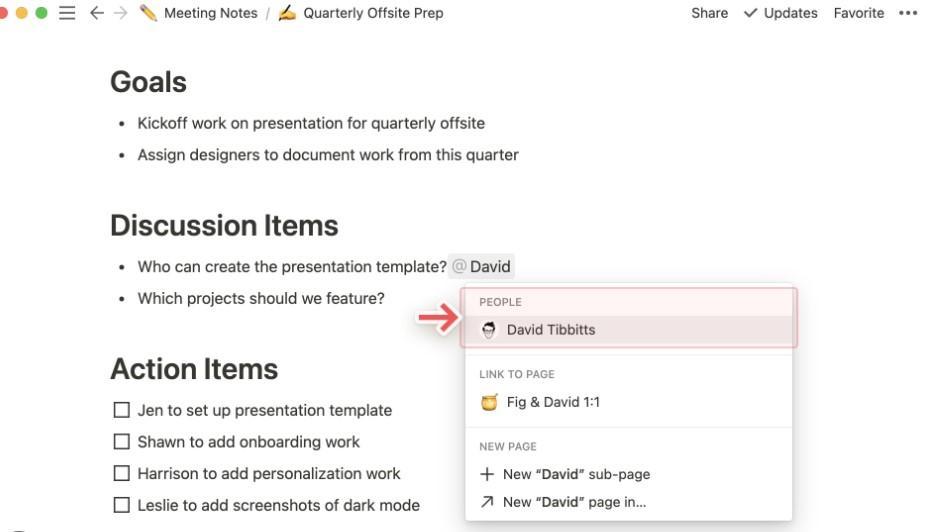
Task: Choose the Fig & David 1:1 page link
Action: (x=553, y=402)
